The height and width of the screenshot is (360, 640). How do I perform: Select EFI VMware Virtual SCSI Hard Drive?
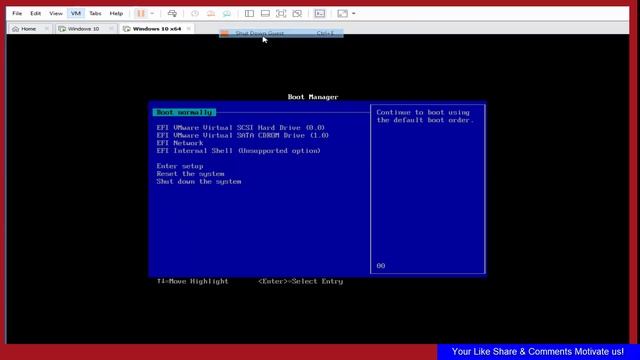pyautogui.click(x=240, y=128)
